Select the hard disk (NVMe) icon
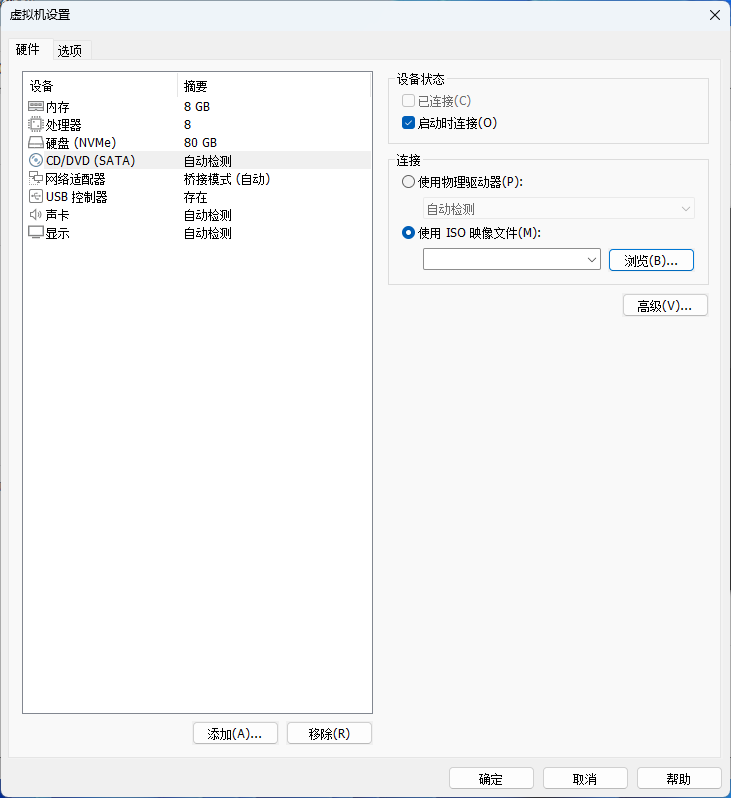731x798 pixels. tap(36, 142)
